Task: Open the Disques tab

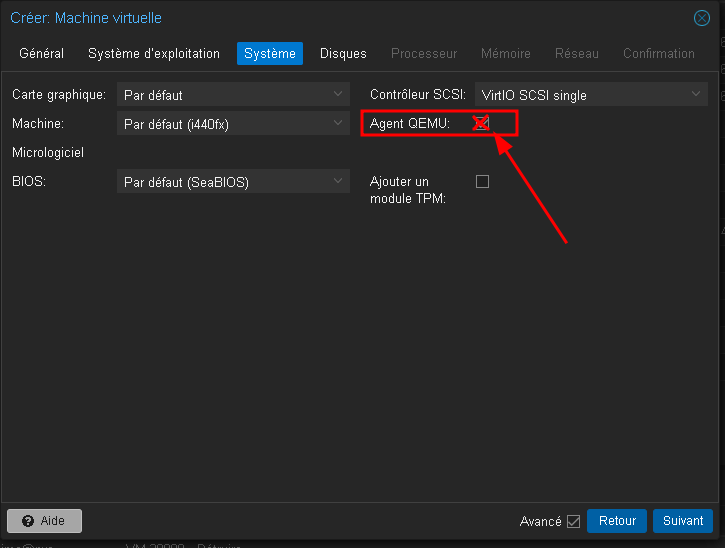Action: point(343,54)
